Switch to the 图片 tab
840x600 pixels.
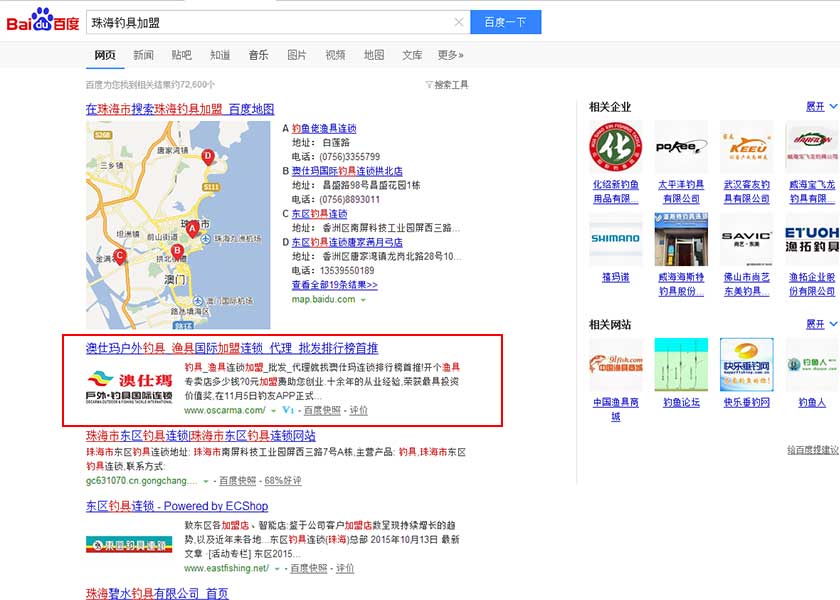297,55
